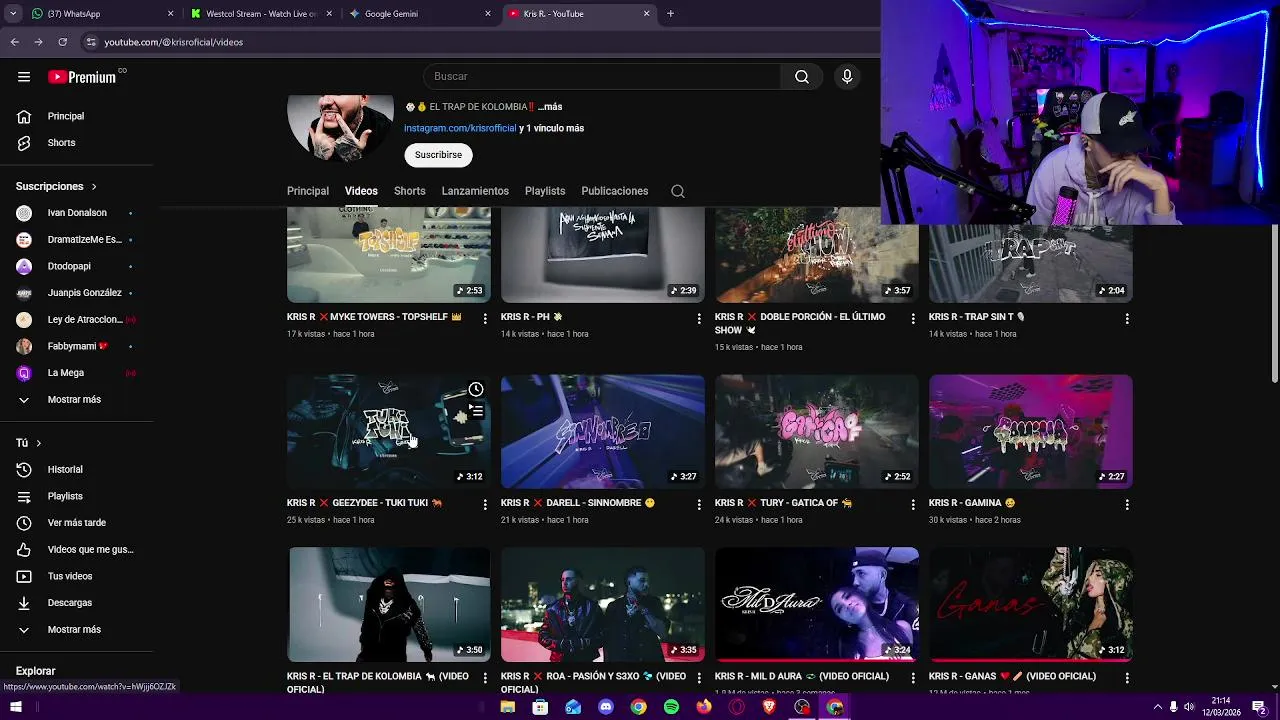The height and width of the screenshot is (720, 1280).
Task: Open Spotify from the Windows taskbar
Action: (671, 707)
